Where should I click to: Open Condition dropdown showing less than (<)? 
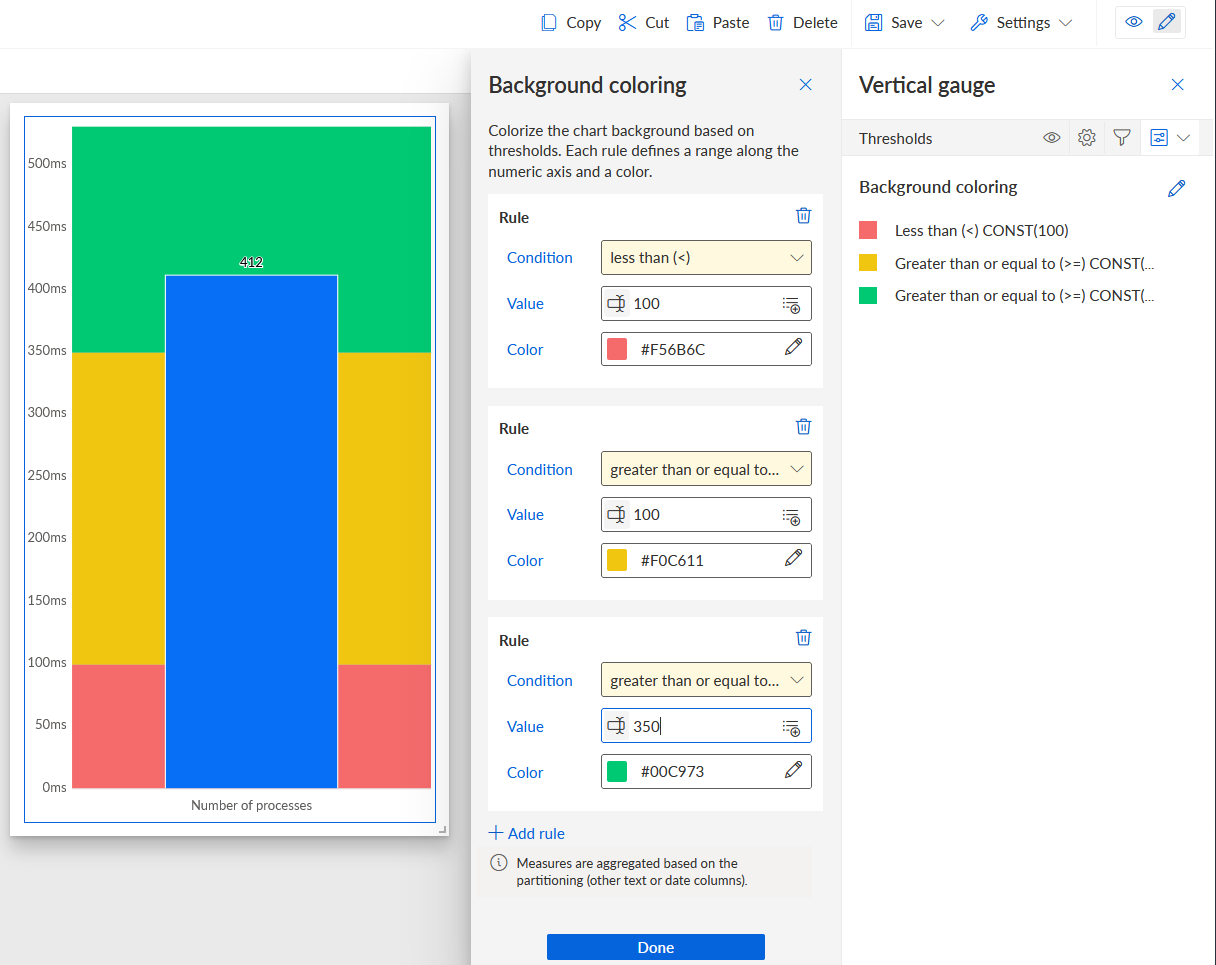coord(706,257)
